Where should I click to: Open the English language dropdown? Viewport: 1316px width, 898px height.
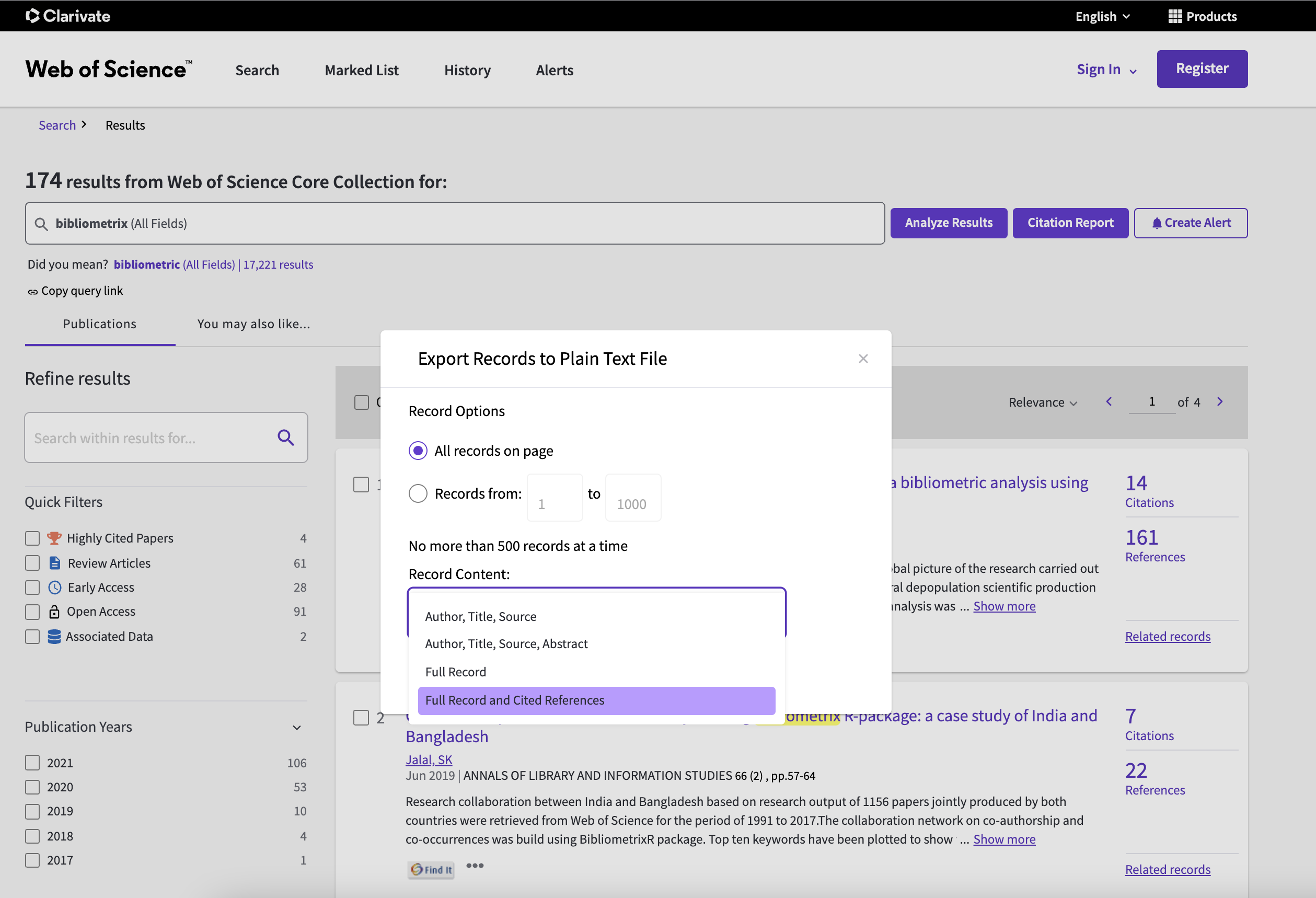[1102, 16]
